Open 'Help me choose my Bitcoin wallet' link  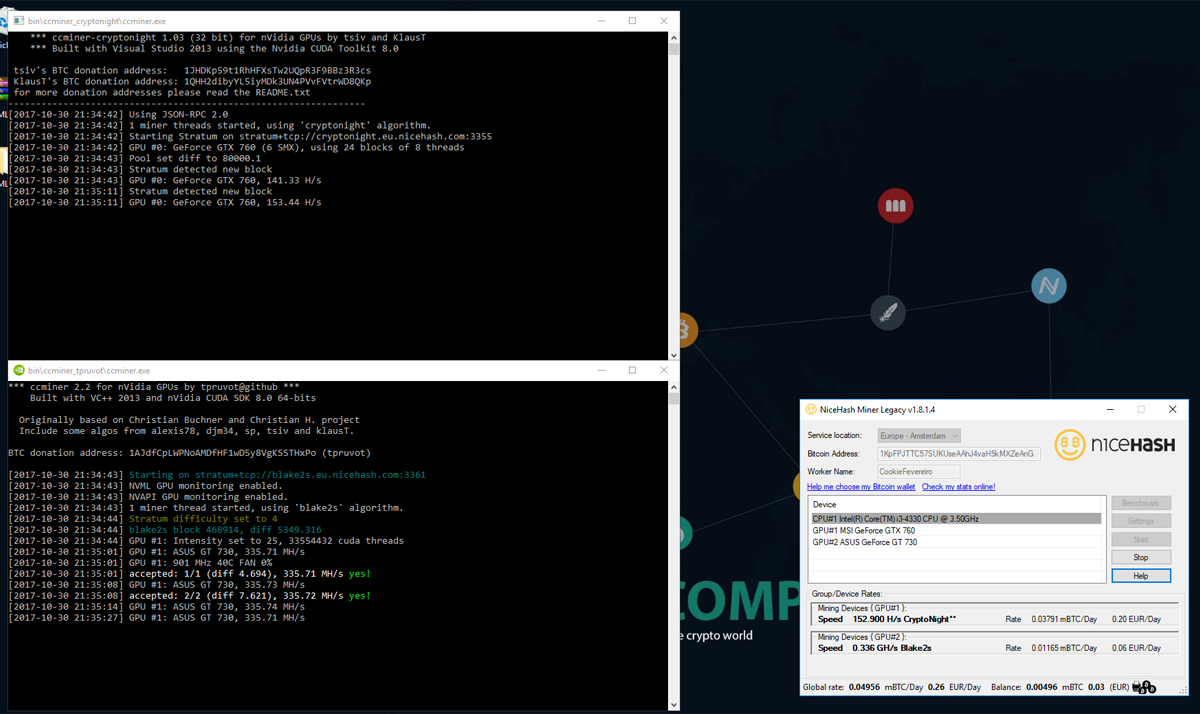click(x=861, y=487)
